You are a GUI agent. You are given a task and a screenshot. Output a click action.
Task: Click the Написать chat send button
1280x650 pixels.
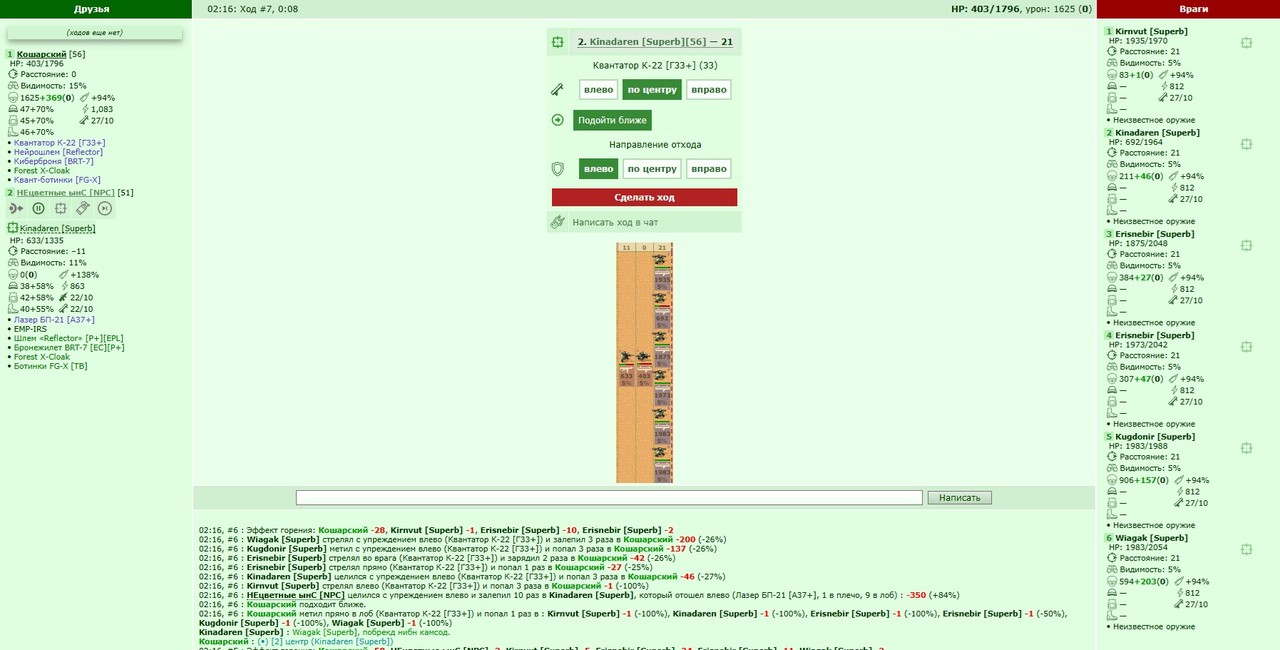960,497
